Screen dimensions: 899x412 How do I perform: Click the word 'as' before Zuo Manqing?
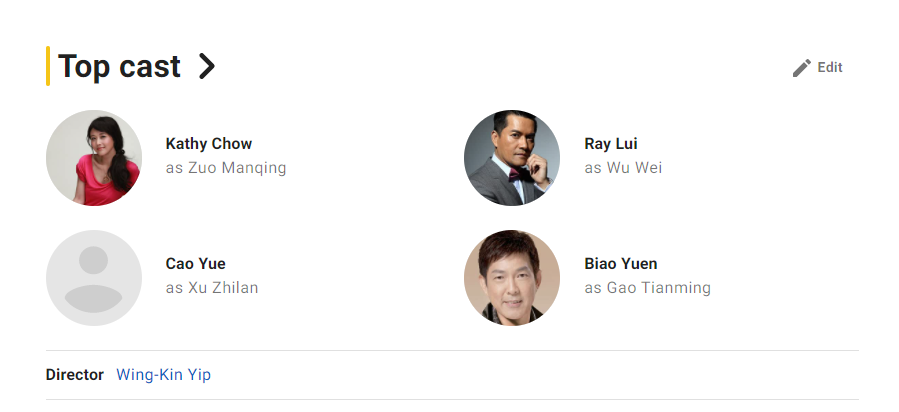(174, 168)
